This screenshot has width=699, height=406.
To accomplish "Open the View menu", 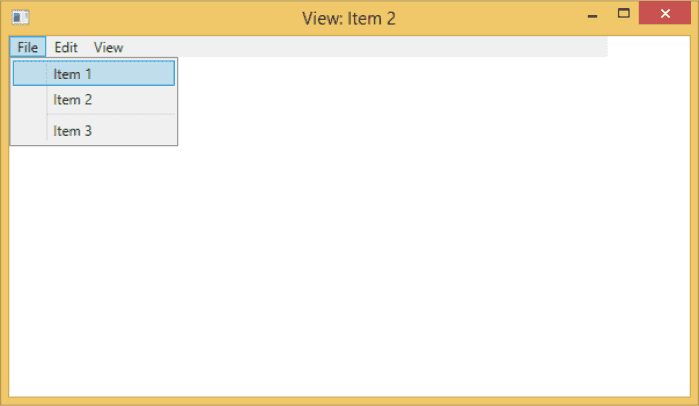I will (x=108, y=47).
